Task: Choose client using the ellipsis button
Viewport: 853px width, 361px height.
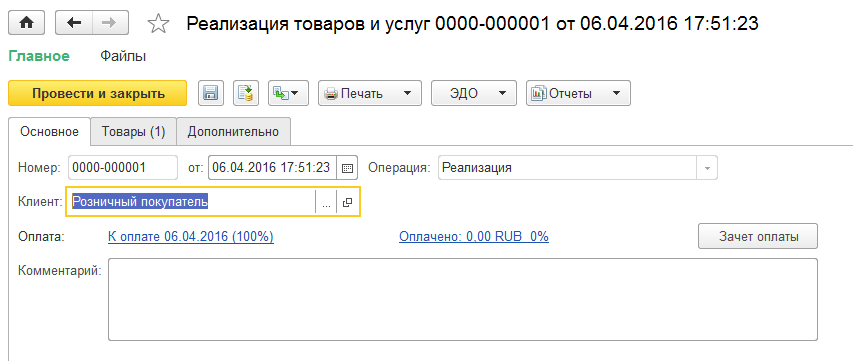Action: (x=326, y=202)
